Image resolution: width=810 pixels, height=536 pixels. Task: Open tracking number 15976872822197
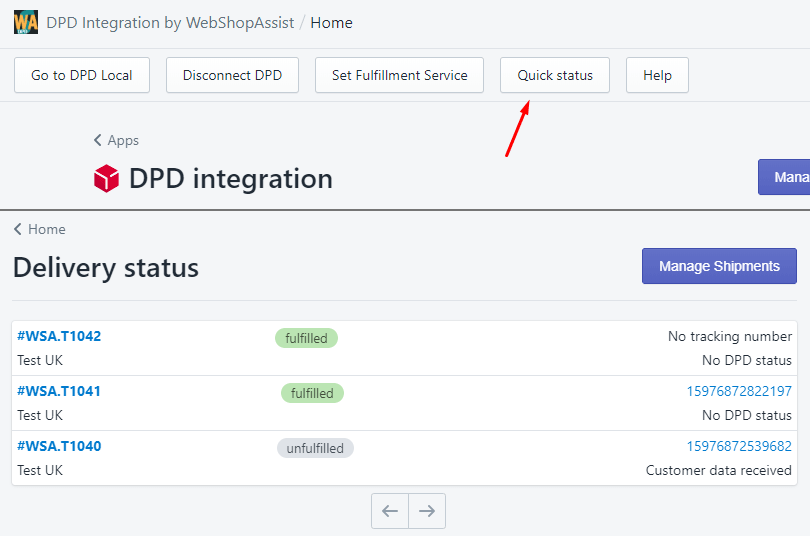tap(739, 391)
